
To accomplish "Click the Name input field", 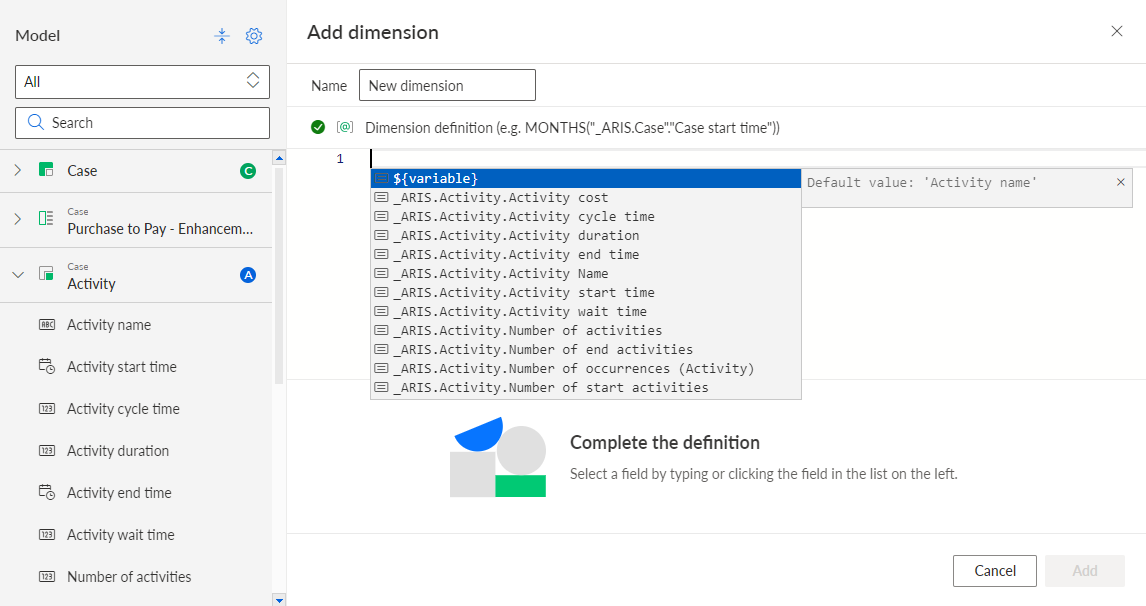I will pyautogui.click(x=447, y=85).
